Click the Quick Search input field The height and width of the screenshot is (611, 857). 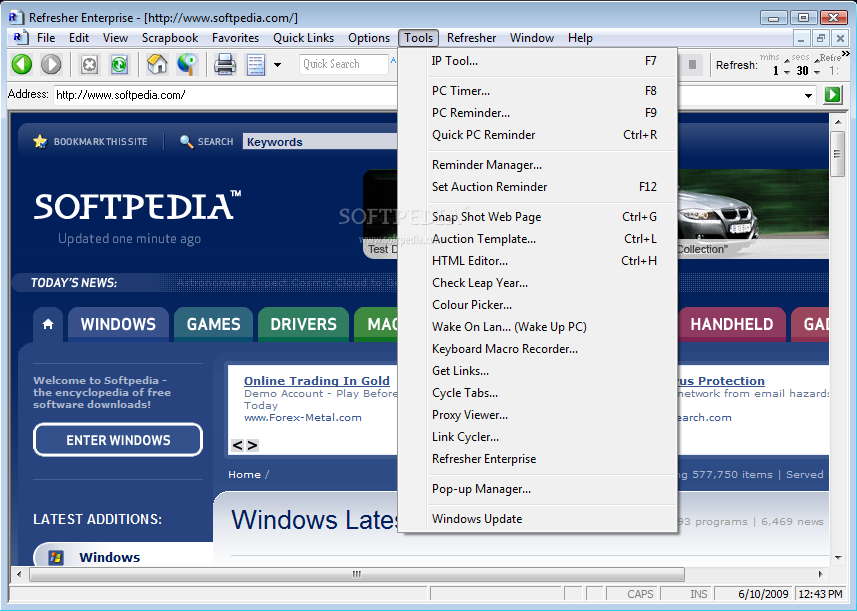pyautogui.click(x=343, y=64)
